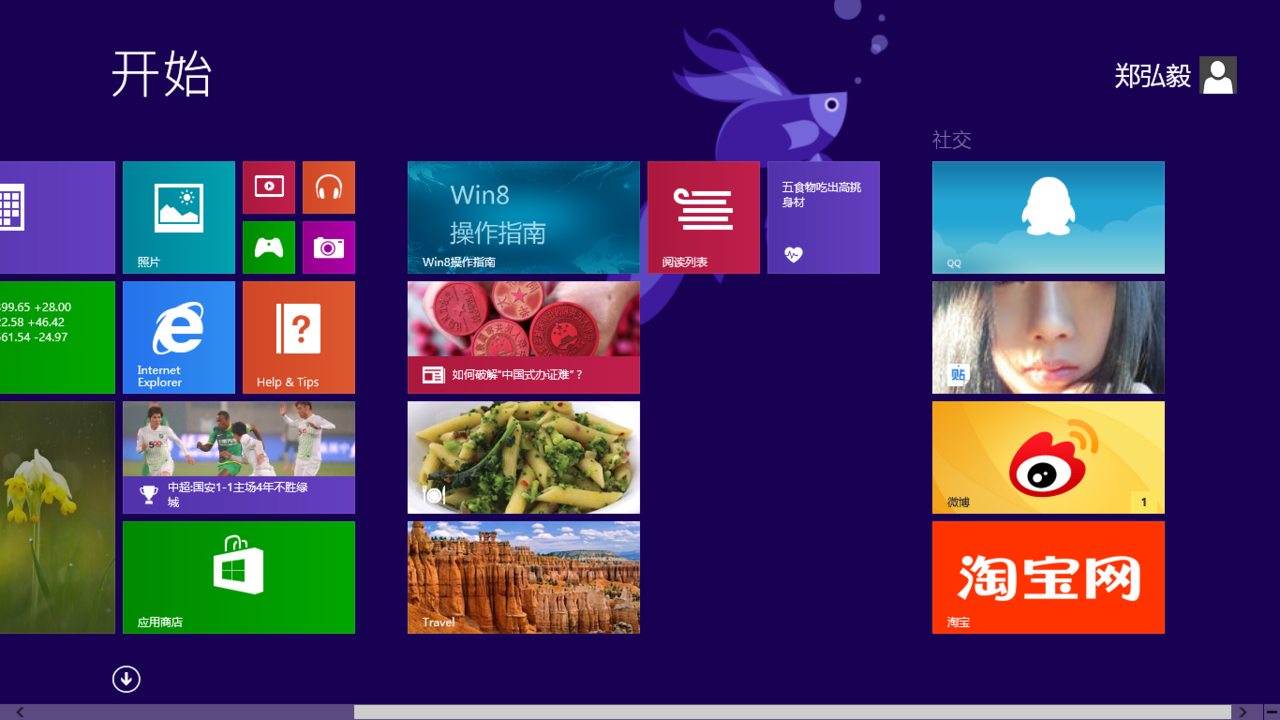Open the flower photo desktop tile
This screenshot has width=1280, height=720.
[x=57, y=517]
